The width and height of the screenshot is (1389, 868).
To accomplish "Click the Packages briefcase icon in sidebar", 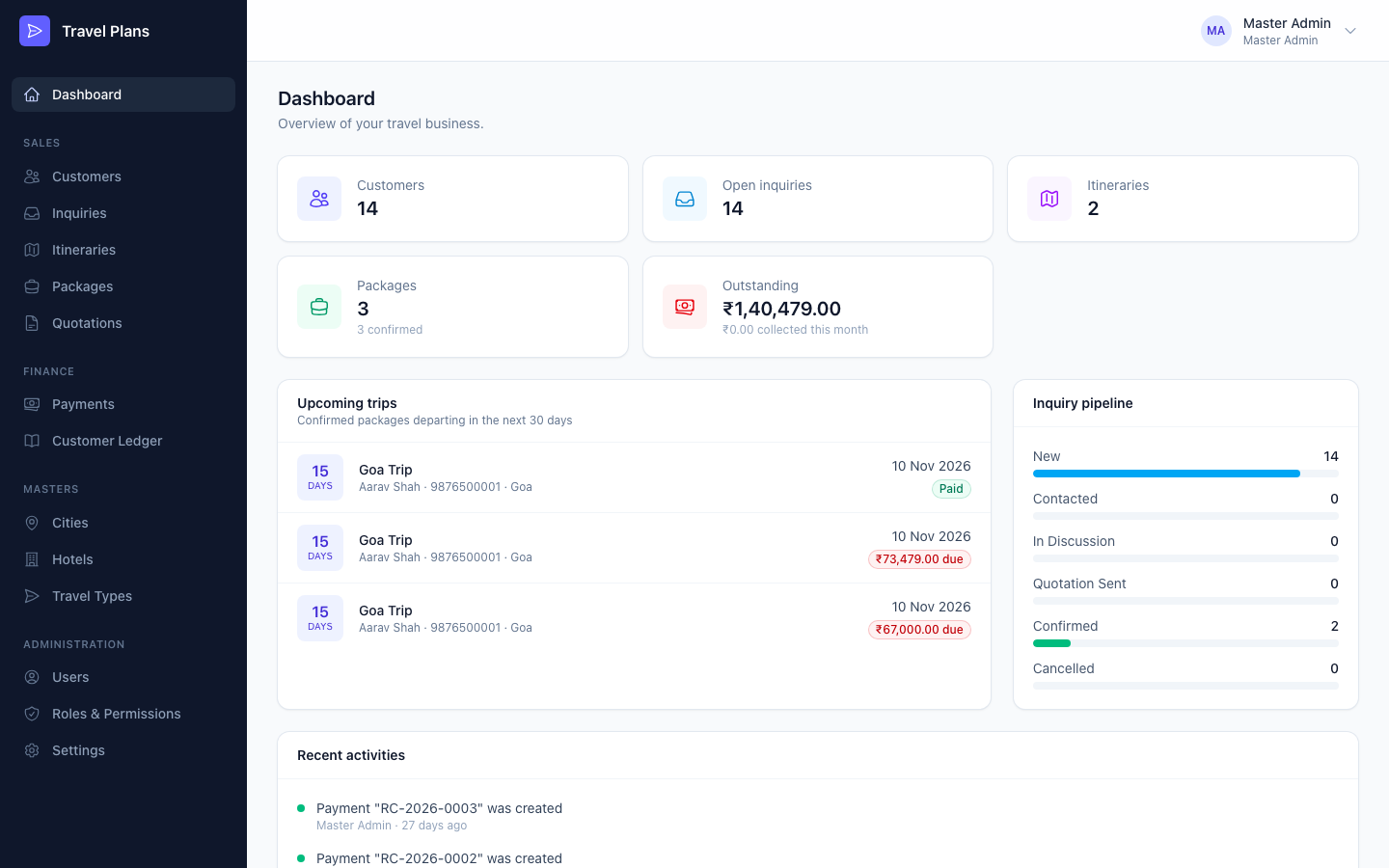I will pos(32,286).
